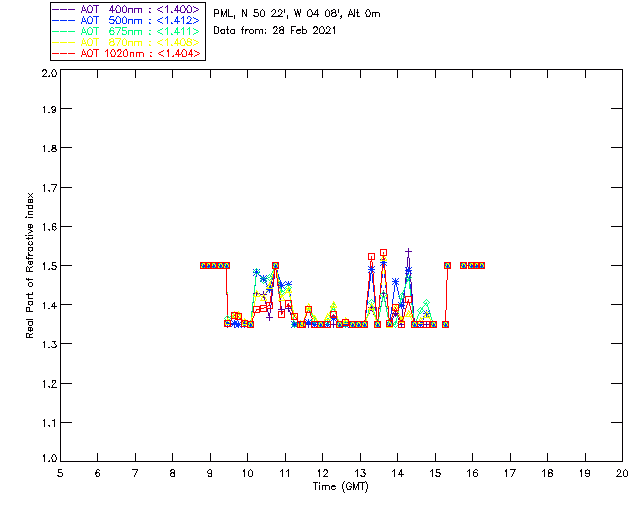Screen dimensions: 640x512
Task: Click the highest purple plus marker near 14.3
Action: (x=408, y=252)
